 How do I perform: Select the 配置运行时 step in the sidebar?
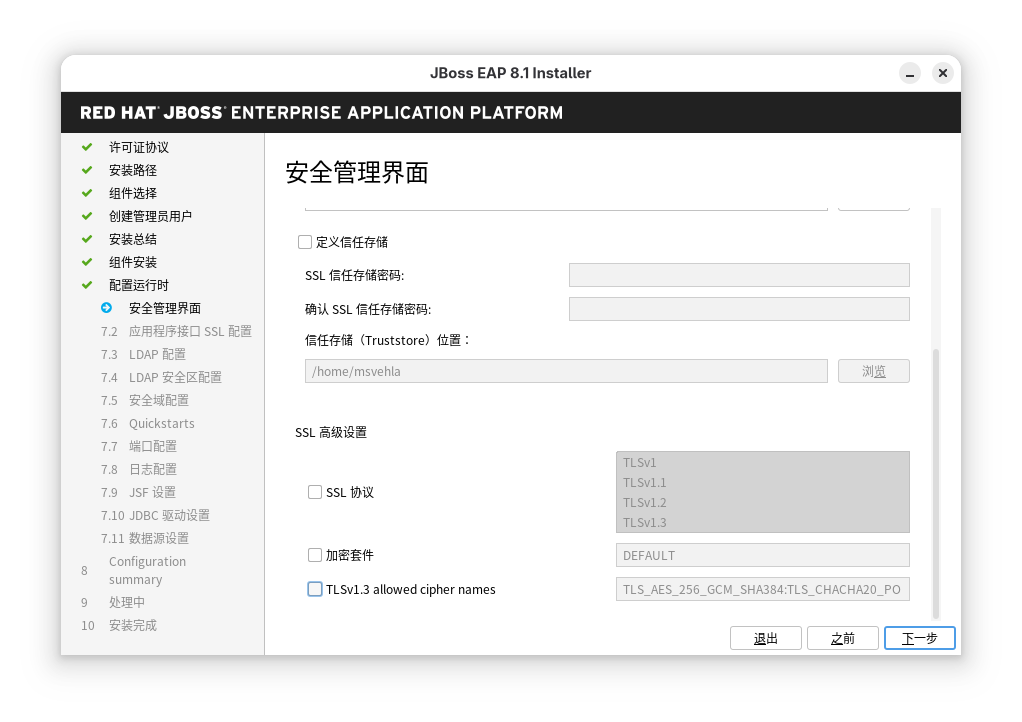(139, 285)
